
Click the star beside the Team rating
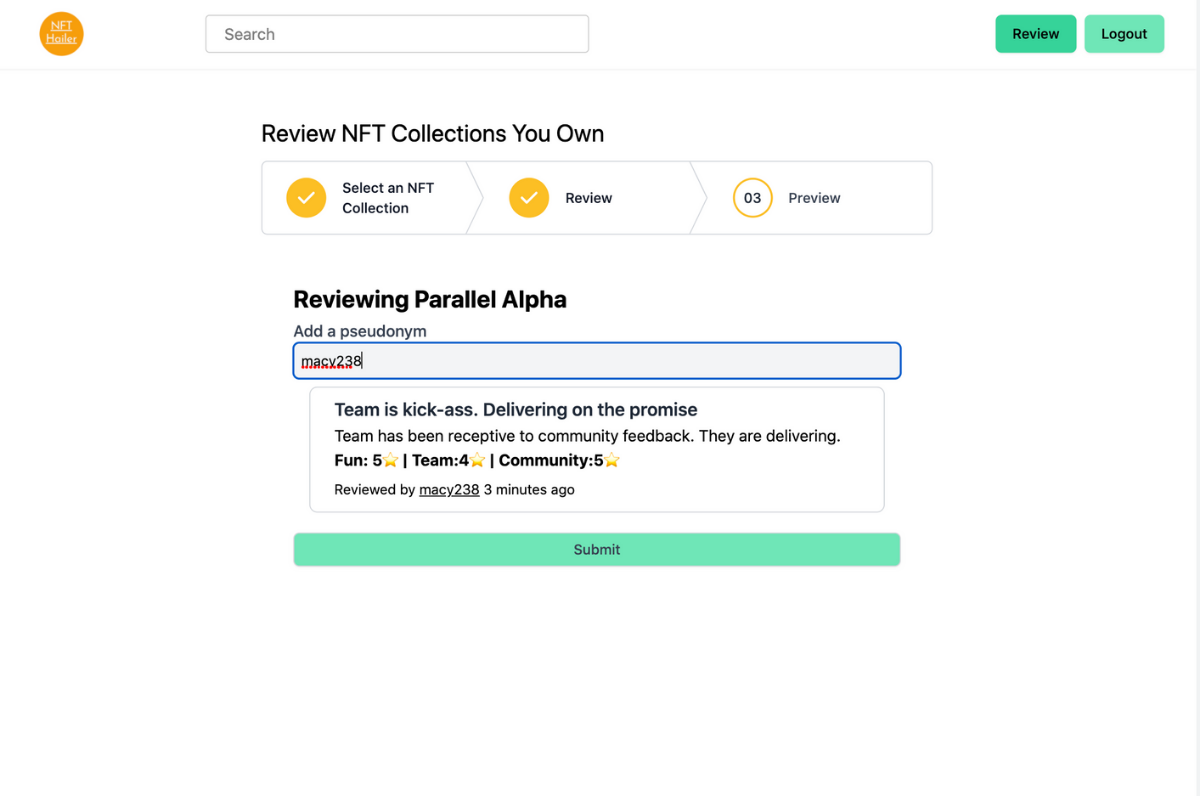pos(478,461)
